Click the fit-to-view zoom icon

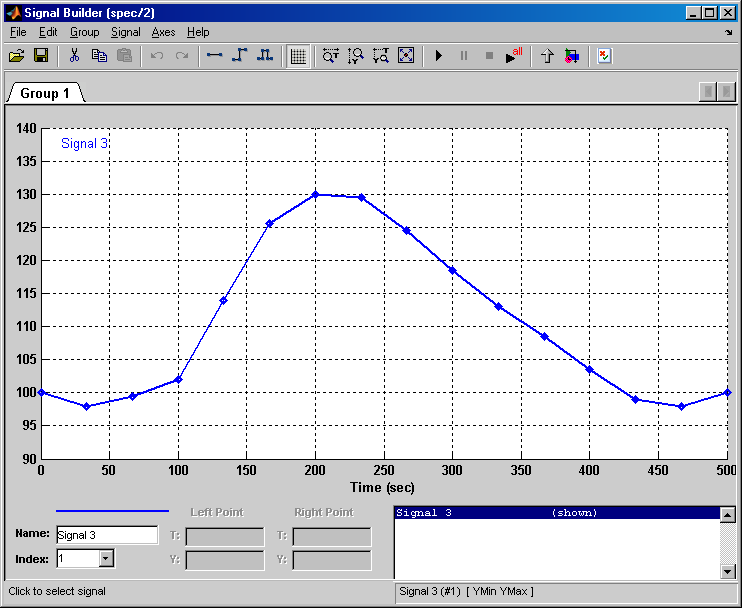point(406,56)
